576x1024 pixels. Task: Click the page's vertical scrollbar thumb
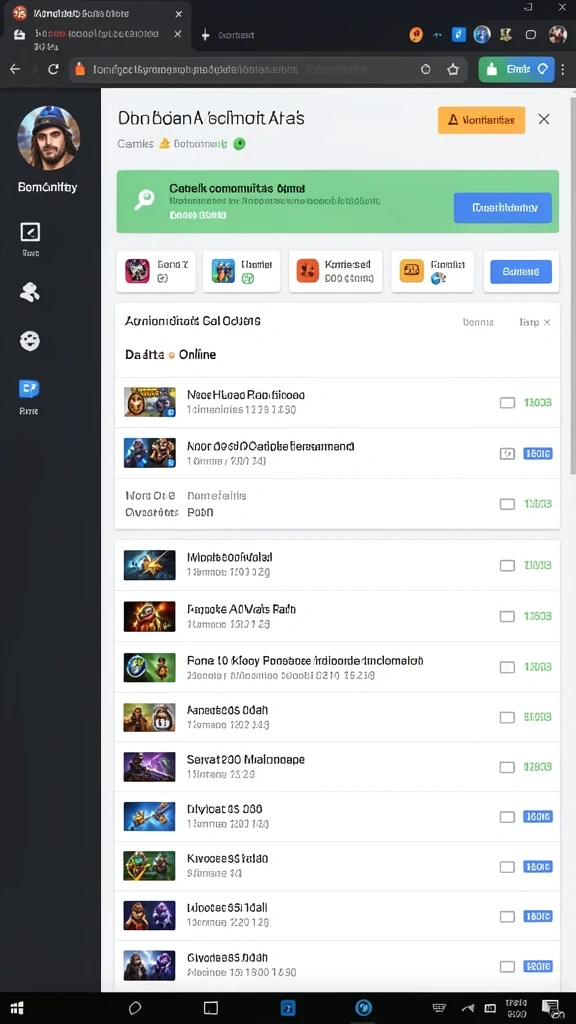573,284
